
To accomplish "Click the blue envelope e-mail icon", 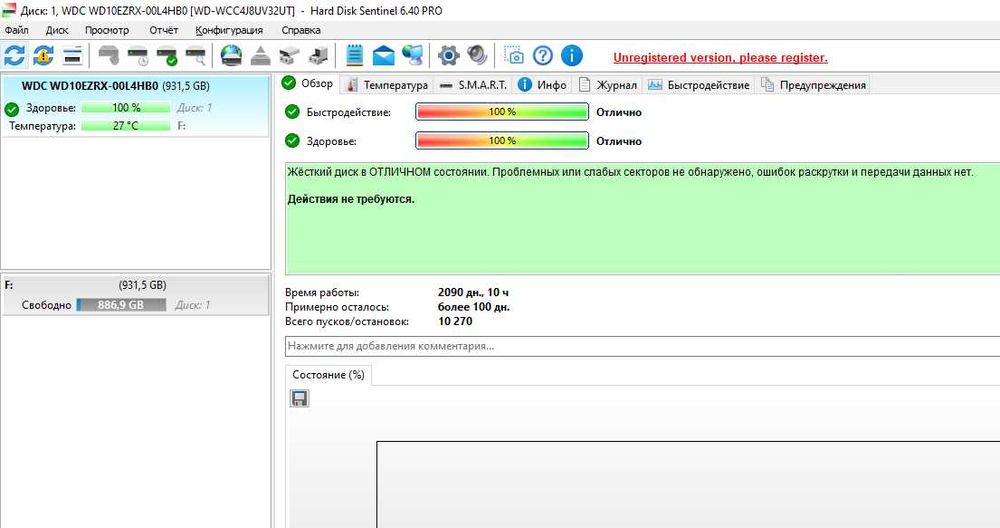I will (x=383, y=56).
